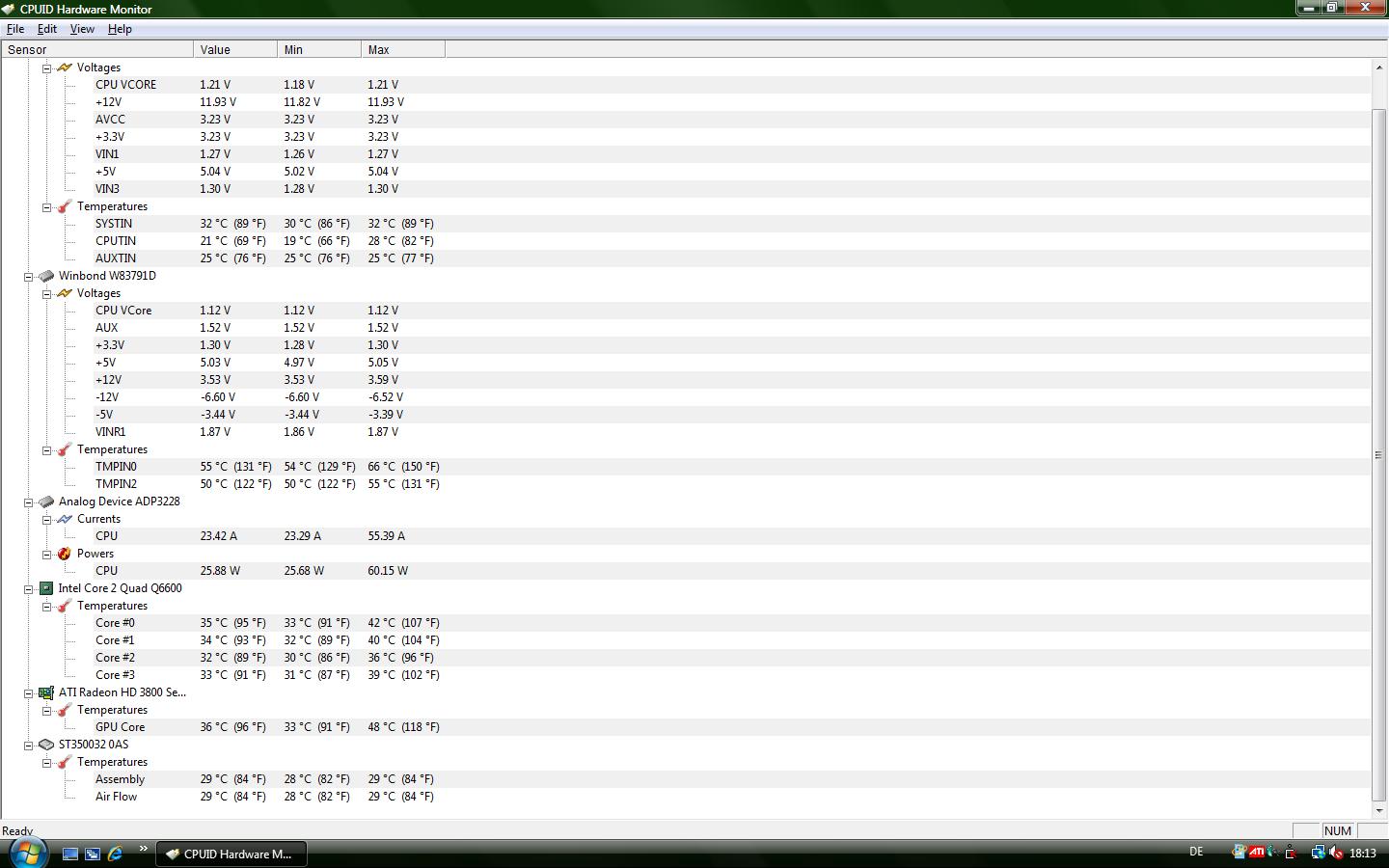Viewport: 1389px width, 868px height.
Task: Click Show Desktop quick launch icon
Action: click(70, 854)
